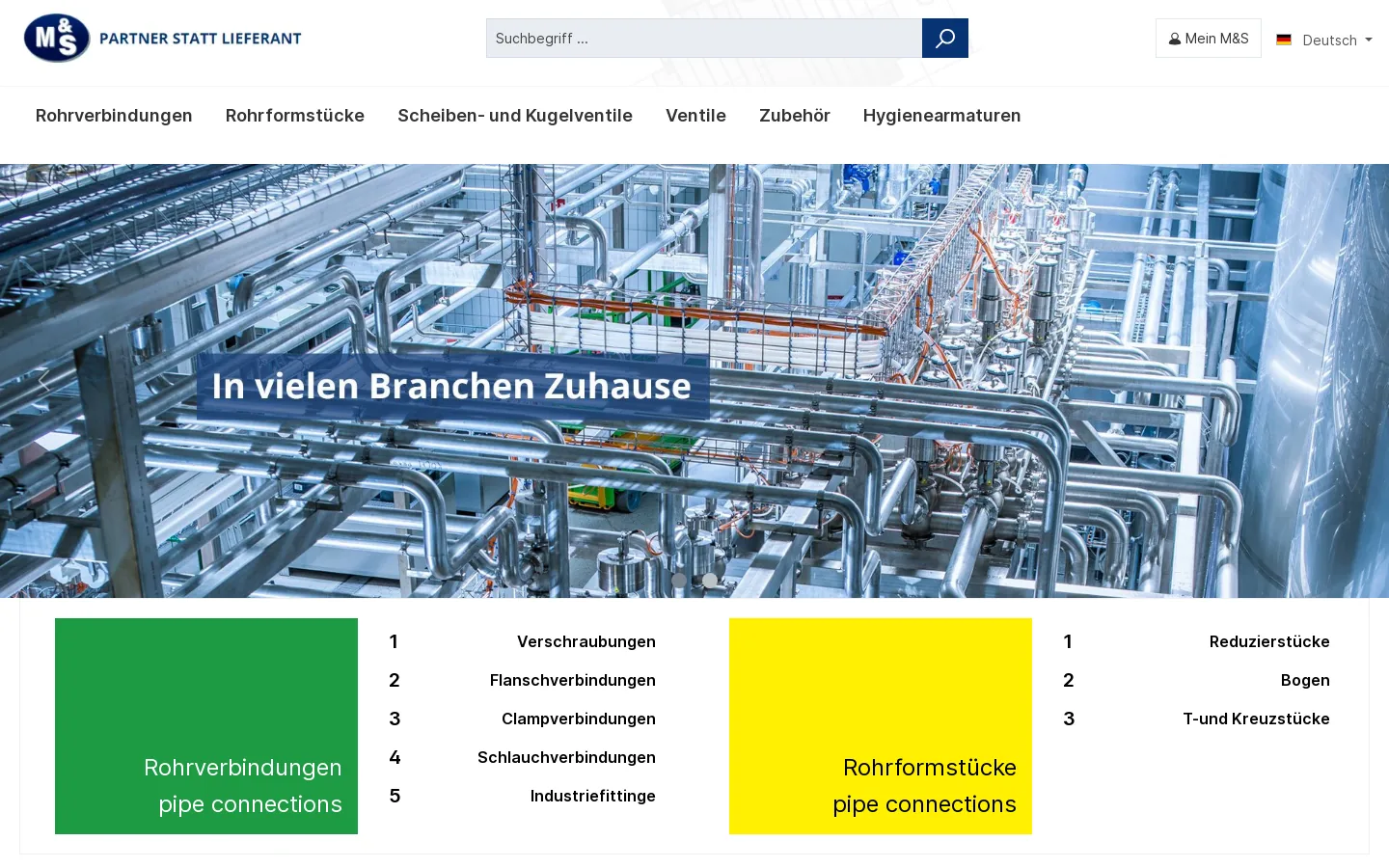Select the second carousel indicator dot

pos(710,581)
